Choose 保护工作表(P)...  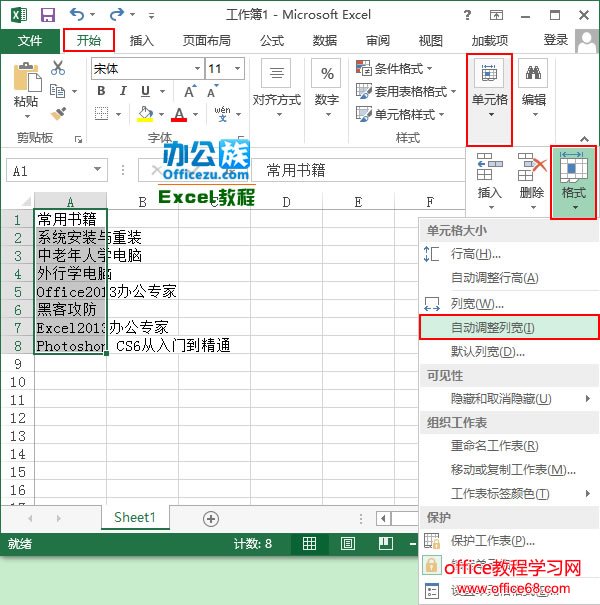[x=509, y=541]
